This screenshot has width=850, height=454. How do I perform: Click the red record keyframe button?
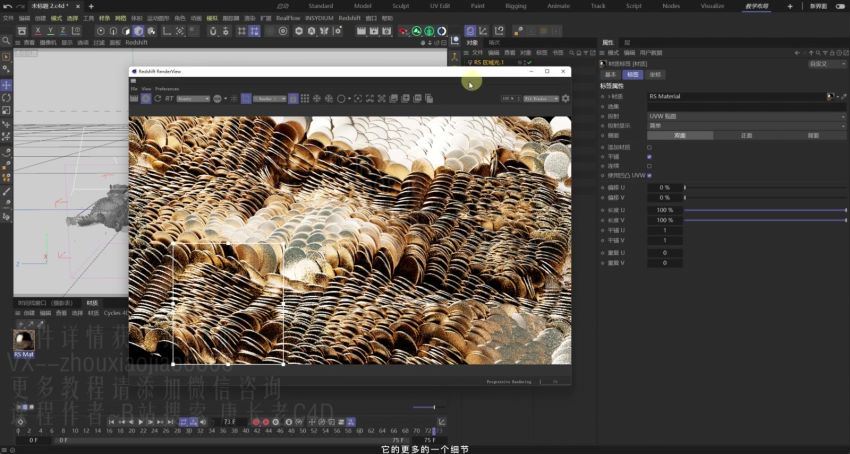[x=256, y=421]
